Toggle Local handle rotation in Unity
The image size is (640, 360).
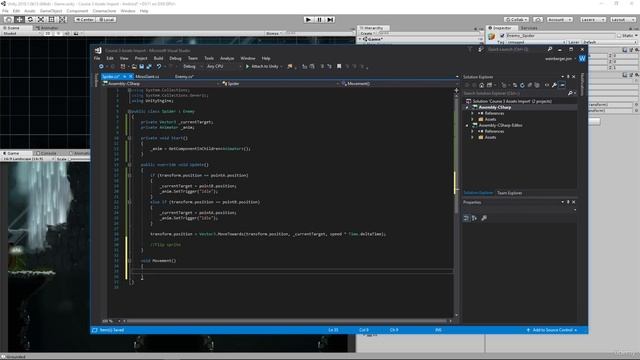(x=106, y=20)
